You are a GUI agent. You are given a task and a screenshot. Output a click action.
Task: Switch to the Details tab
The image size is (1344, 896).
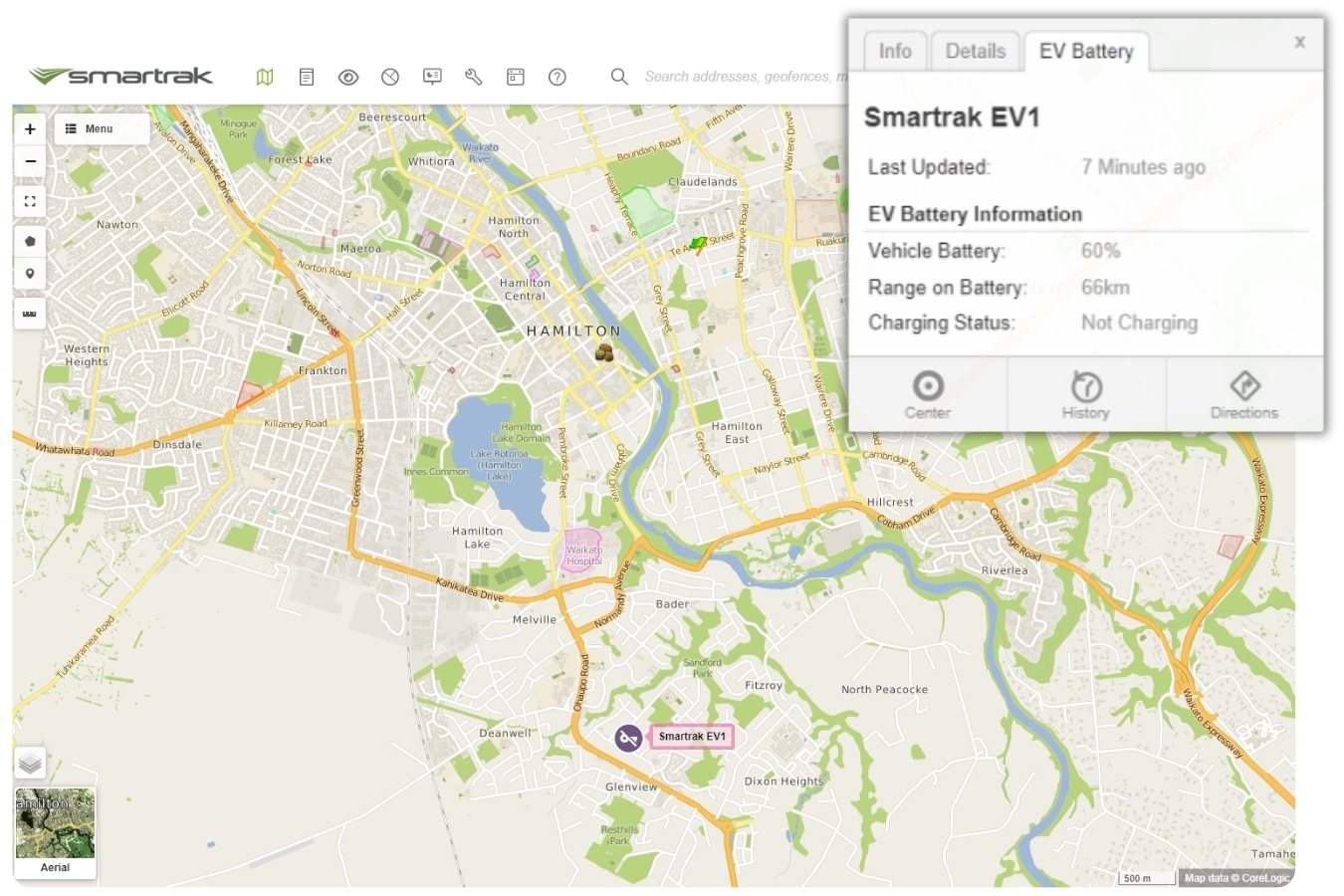[x=976, y=51]
